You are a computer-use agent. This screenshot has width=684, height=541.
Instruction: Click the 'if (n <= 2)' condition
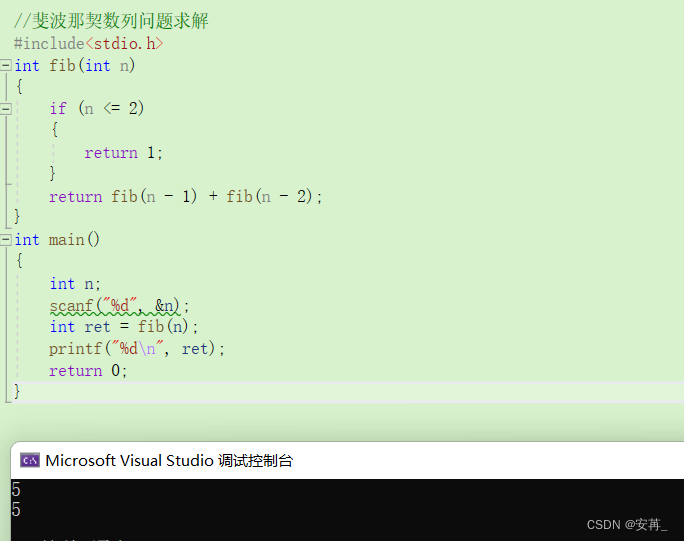click(96, 108)
